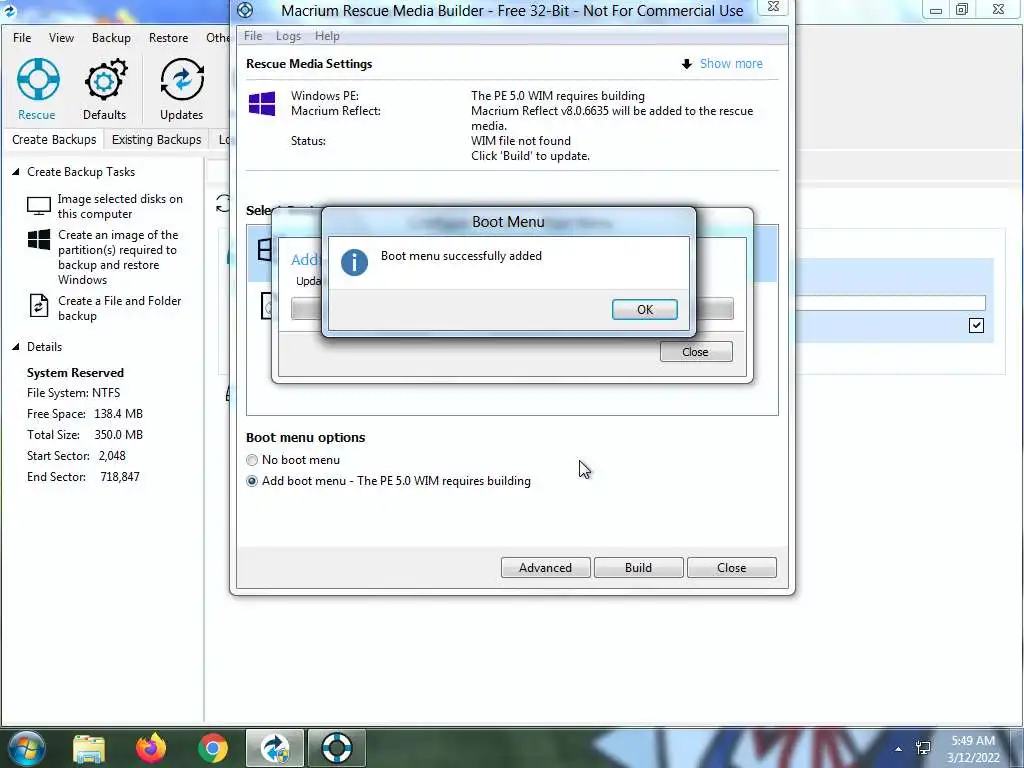Choose Create an image of Windows partitions
Image resolution: width=1024 pixels, height=768 pixels.
point(118,257)
